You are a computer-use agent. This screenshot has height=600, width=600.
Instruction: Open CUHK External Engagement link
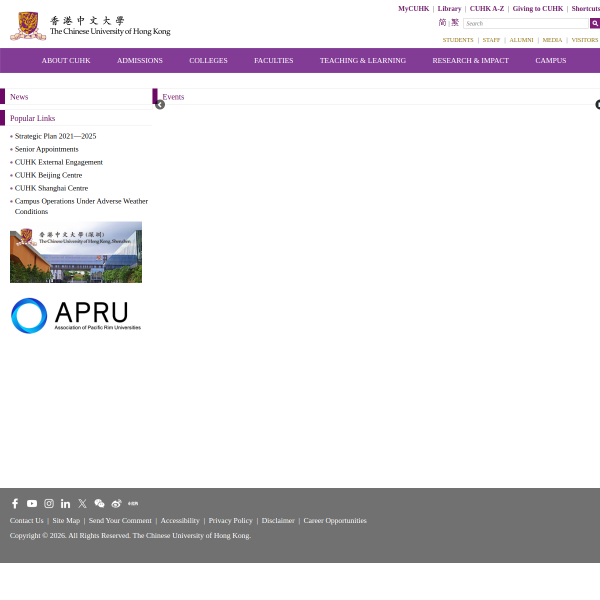pos(59,162)
